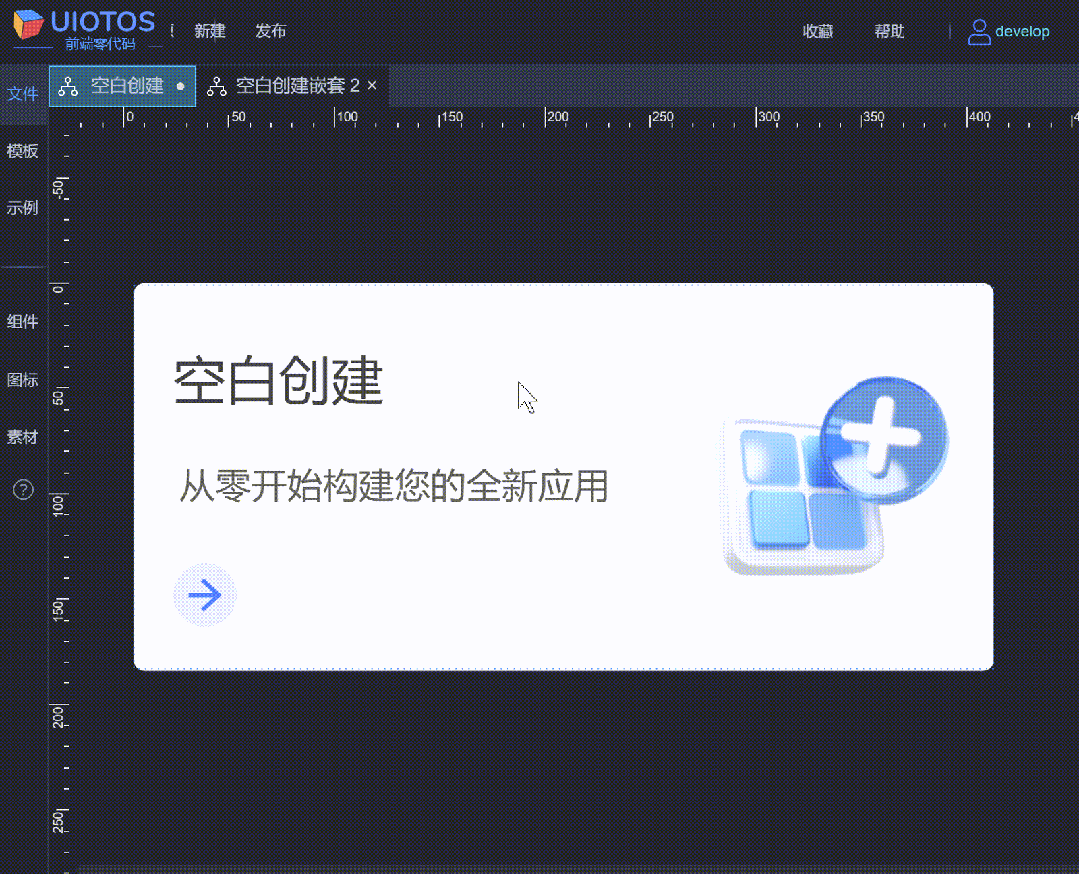
Task: Open the develop user account menu
Action: coord(1020,31)
